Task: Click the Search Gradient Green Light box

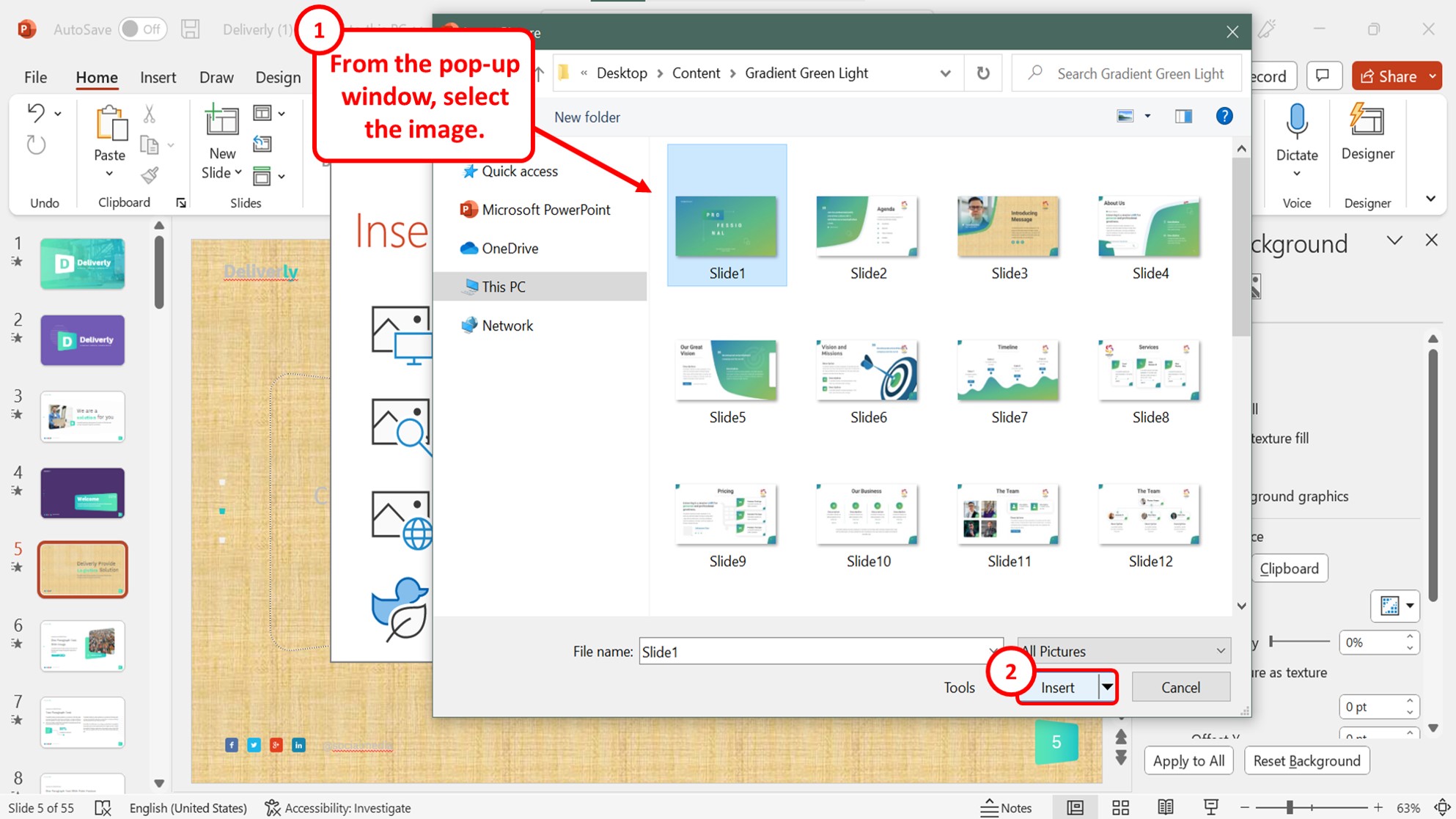Action: [x=1126, y=73]
